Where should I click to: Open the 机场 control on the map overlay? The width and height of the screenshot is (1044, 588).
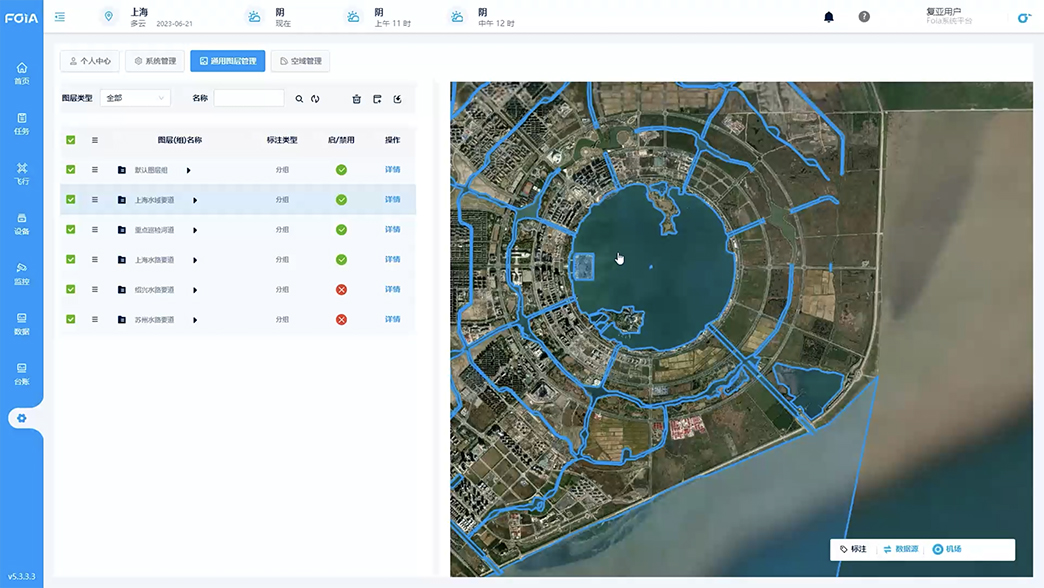[x=946, y=549]
